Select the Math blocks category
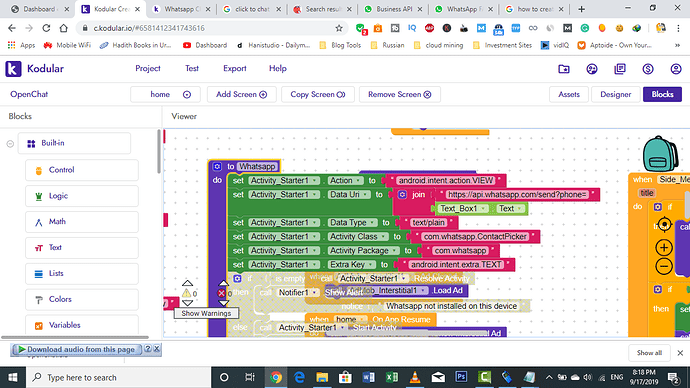This screenshot has width=690, height=388. click(x=82, y=222)
